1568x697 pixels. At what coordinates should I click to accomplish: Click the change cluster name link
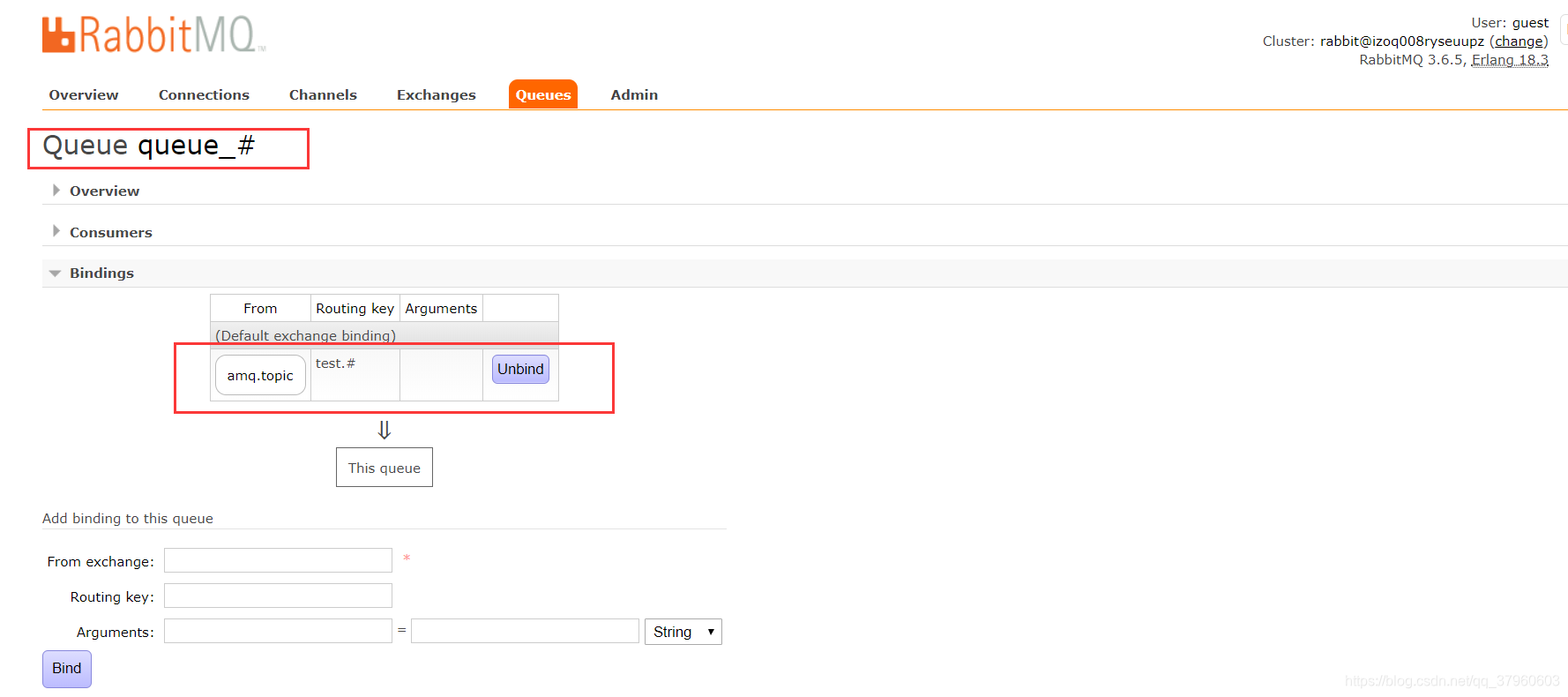(x=1519, y=41)
